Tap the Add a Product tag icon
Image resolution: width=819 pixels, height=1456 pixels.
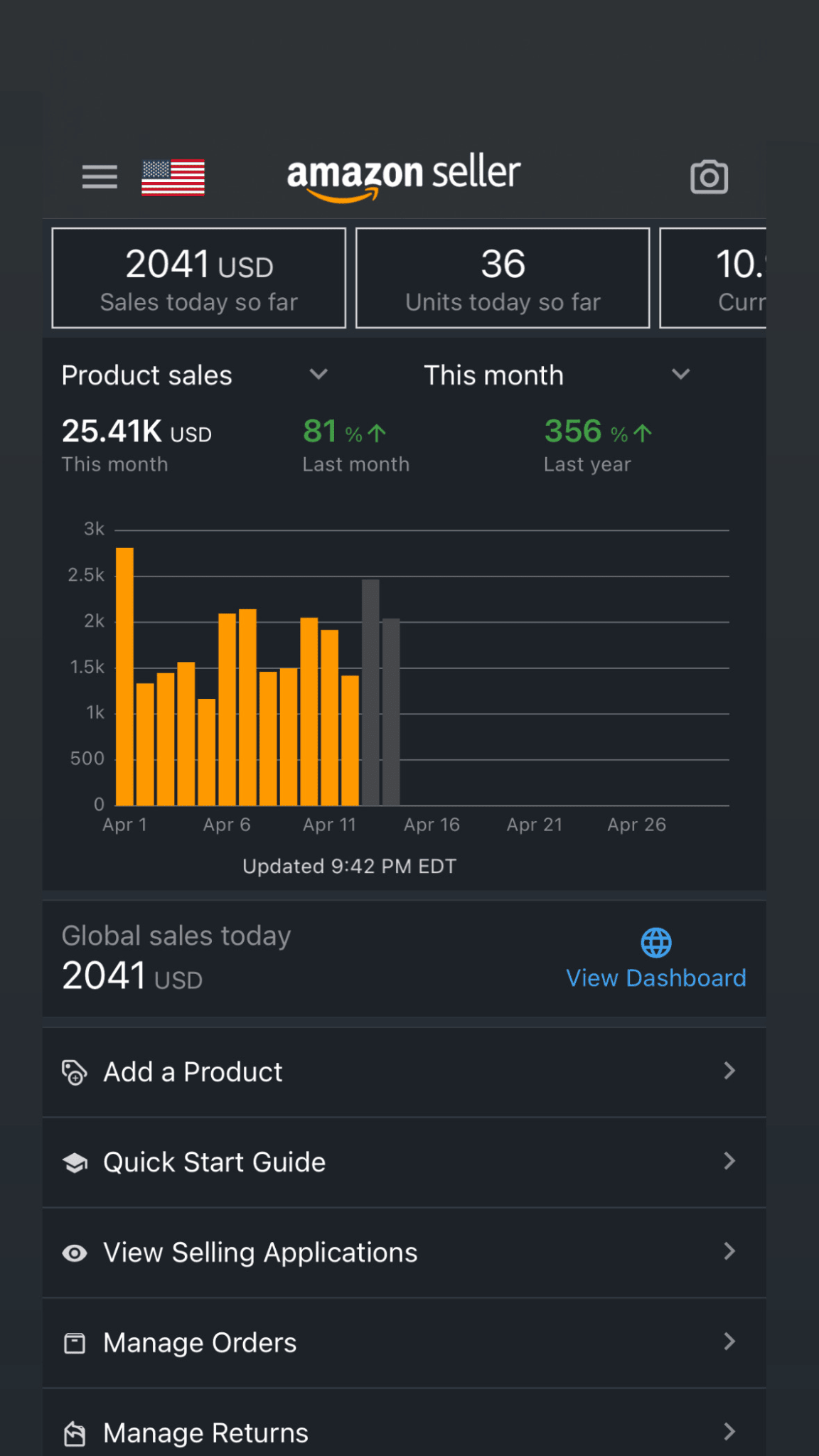(x=75, y=1072)
